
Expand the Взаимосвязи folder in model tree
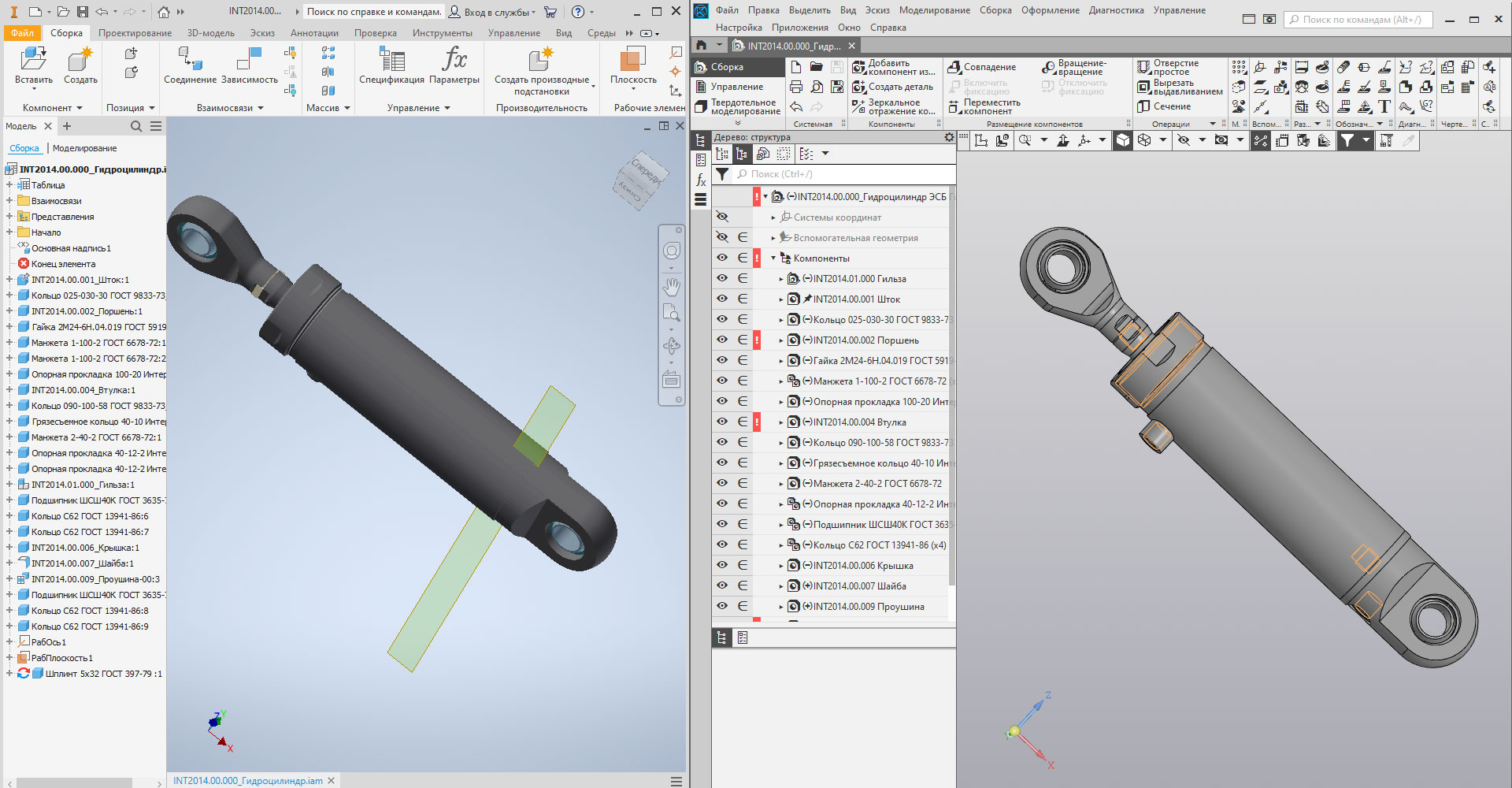(x=9, y=201)
